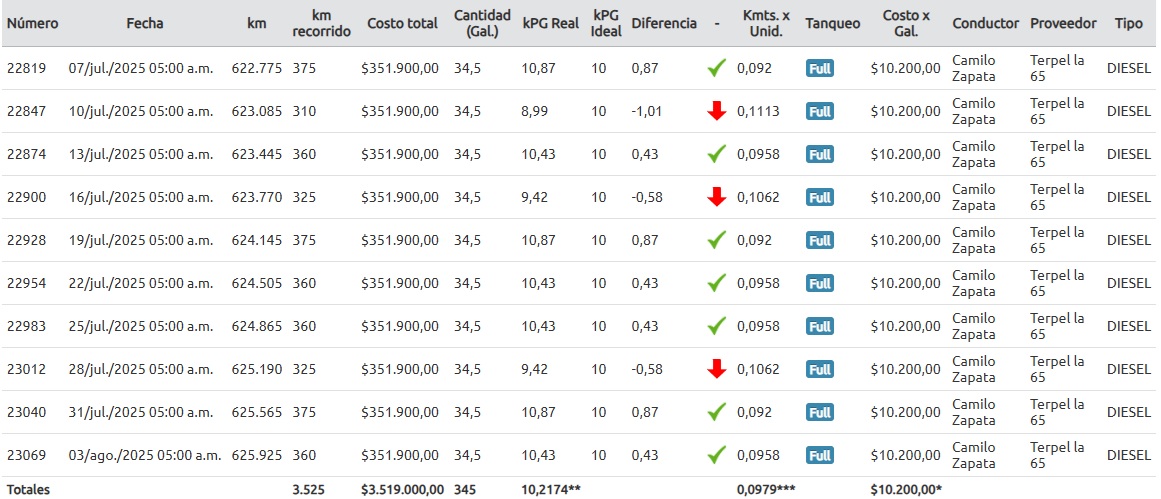Screen dimensions: 1161x499
Task: Click the Full badge in row 22954
Action: [x=820, y=283]
